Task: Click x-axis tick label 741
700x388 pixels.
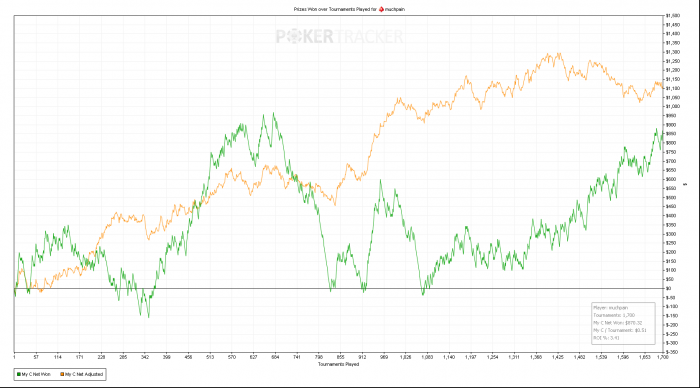Action: (x=297, y=357)
